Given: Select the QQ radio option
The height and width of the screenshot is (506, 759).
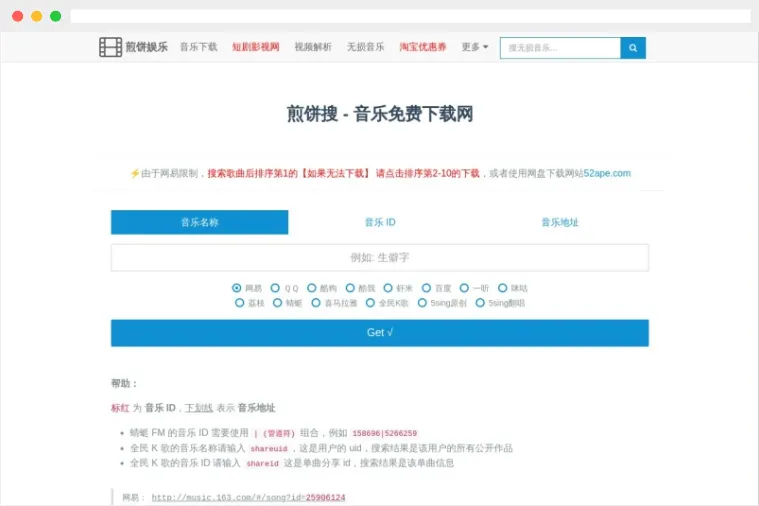Looking at the screenshot, I should 275,288.
